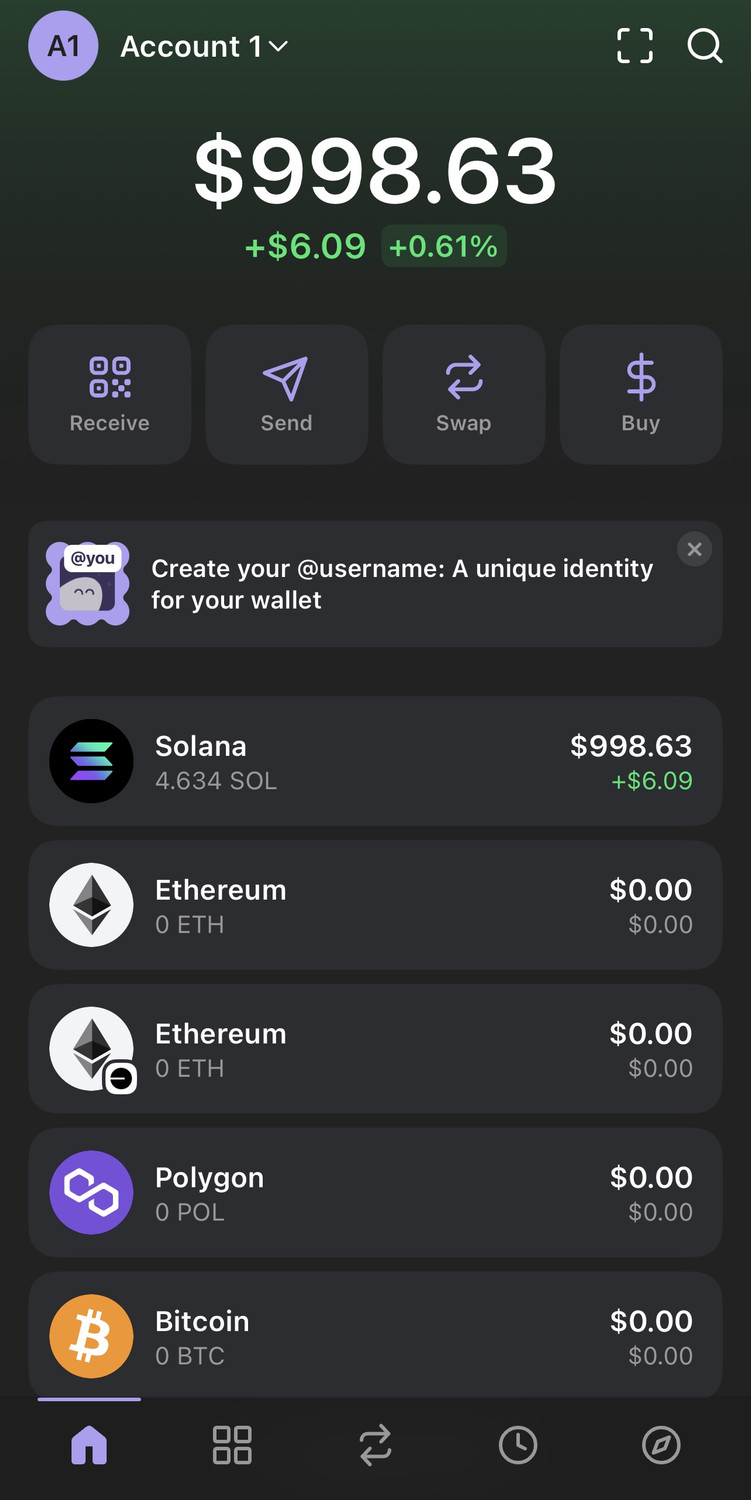Image resolution: width=751 pixels, height=1500 pixels.
Task: Open the Swap action button
Action: (x=464, y=394)
